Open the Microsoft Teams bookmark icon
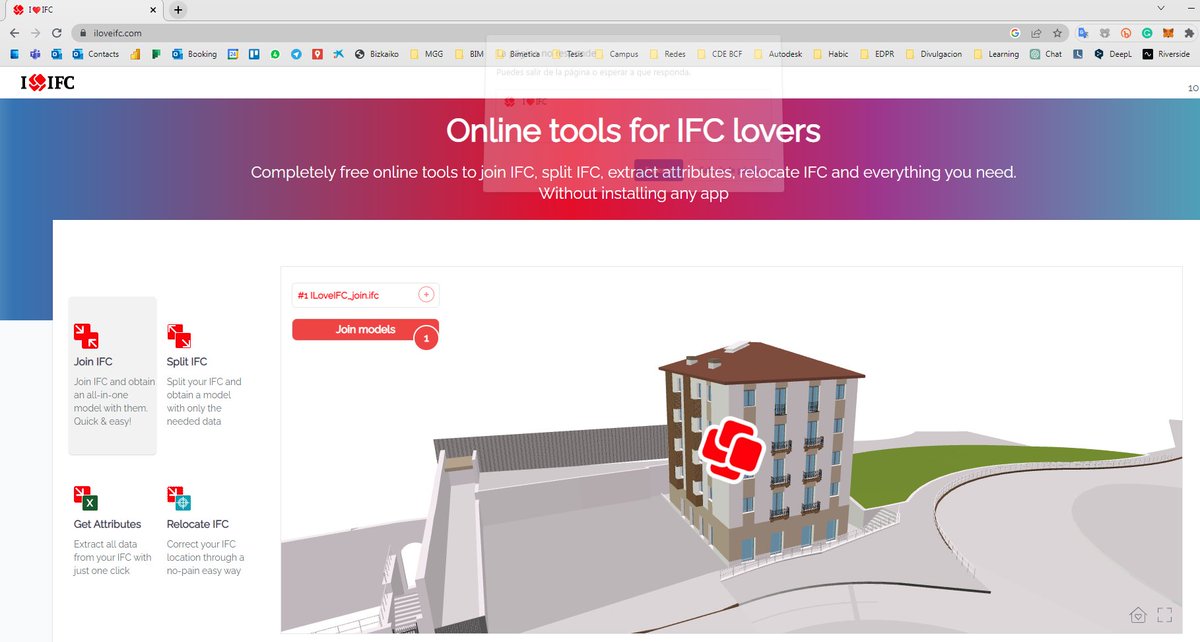Image resolution: width=1200 pixels, height=642 pixels. (x=35, y=54)
